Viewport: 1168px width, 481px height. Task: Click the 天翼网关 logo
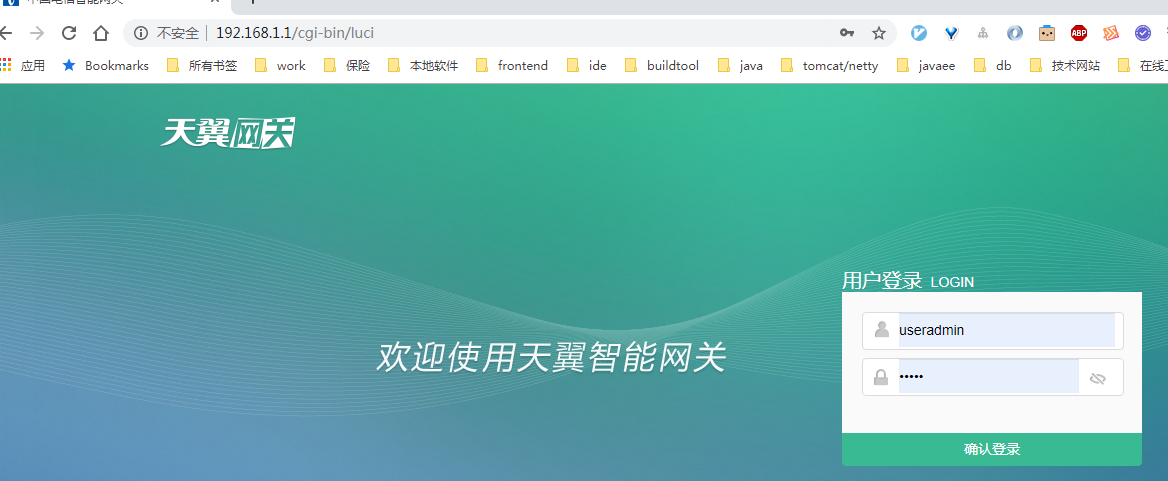(x=228, y=133)
